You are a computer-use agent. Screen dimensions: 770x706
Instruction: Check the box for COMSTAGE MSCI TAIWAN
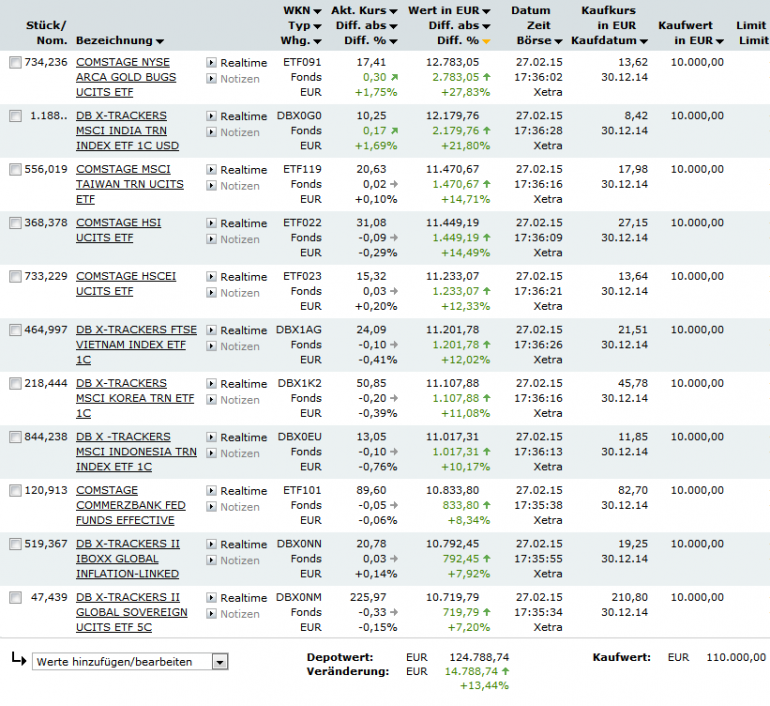point(16,169)
